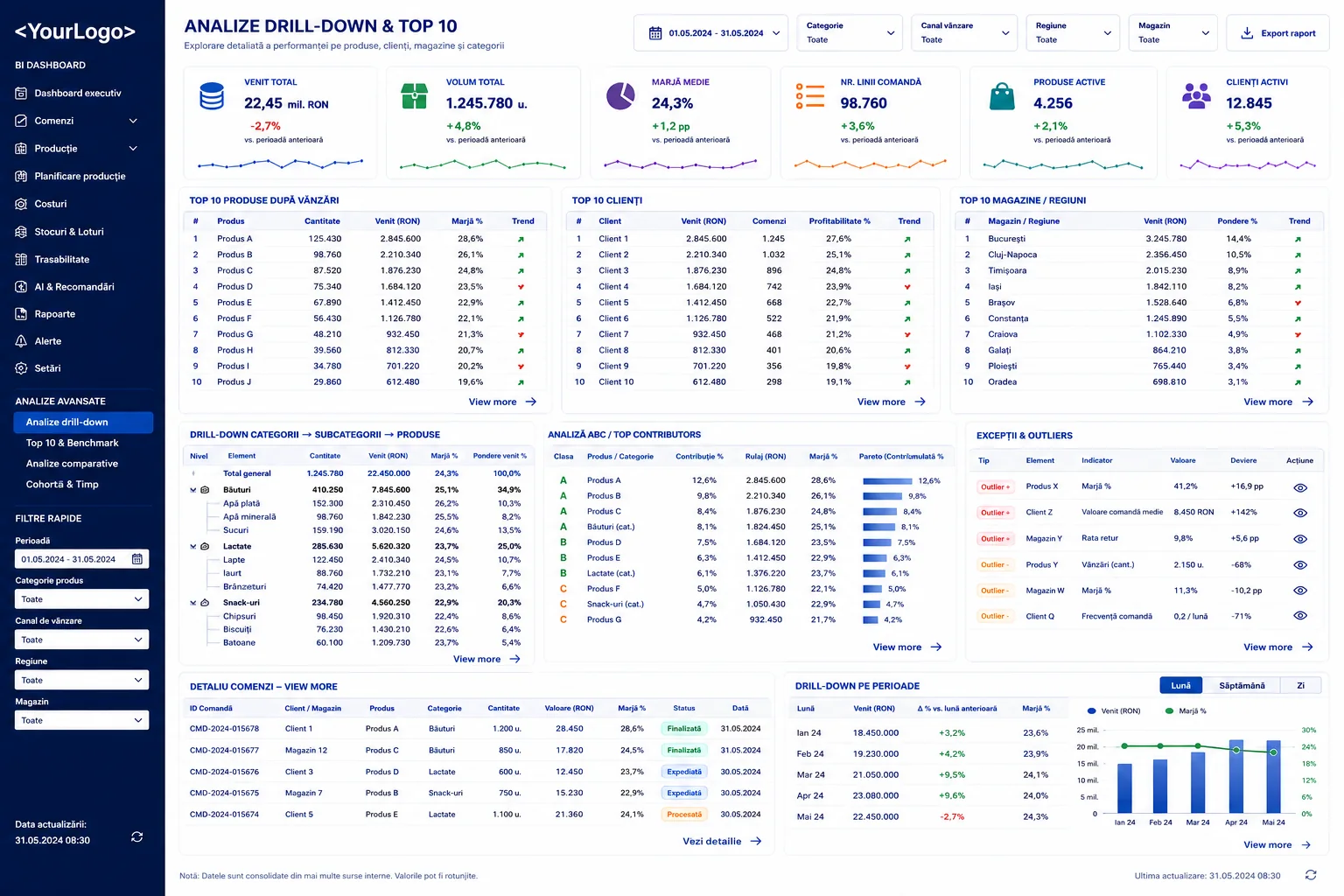Screen dimensions: 1344x896
Task: Open AI & Recomandări sidebar icon
Action: [21, 286]
